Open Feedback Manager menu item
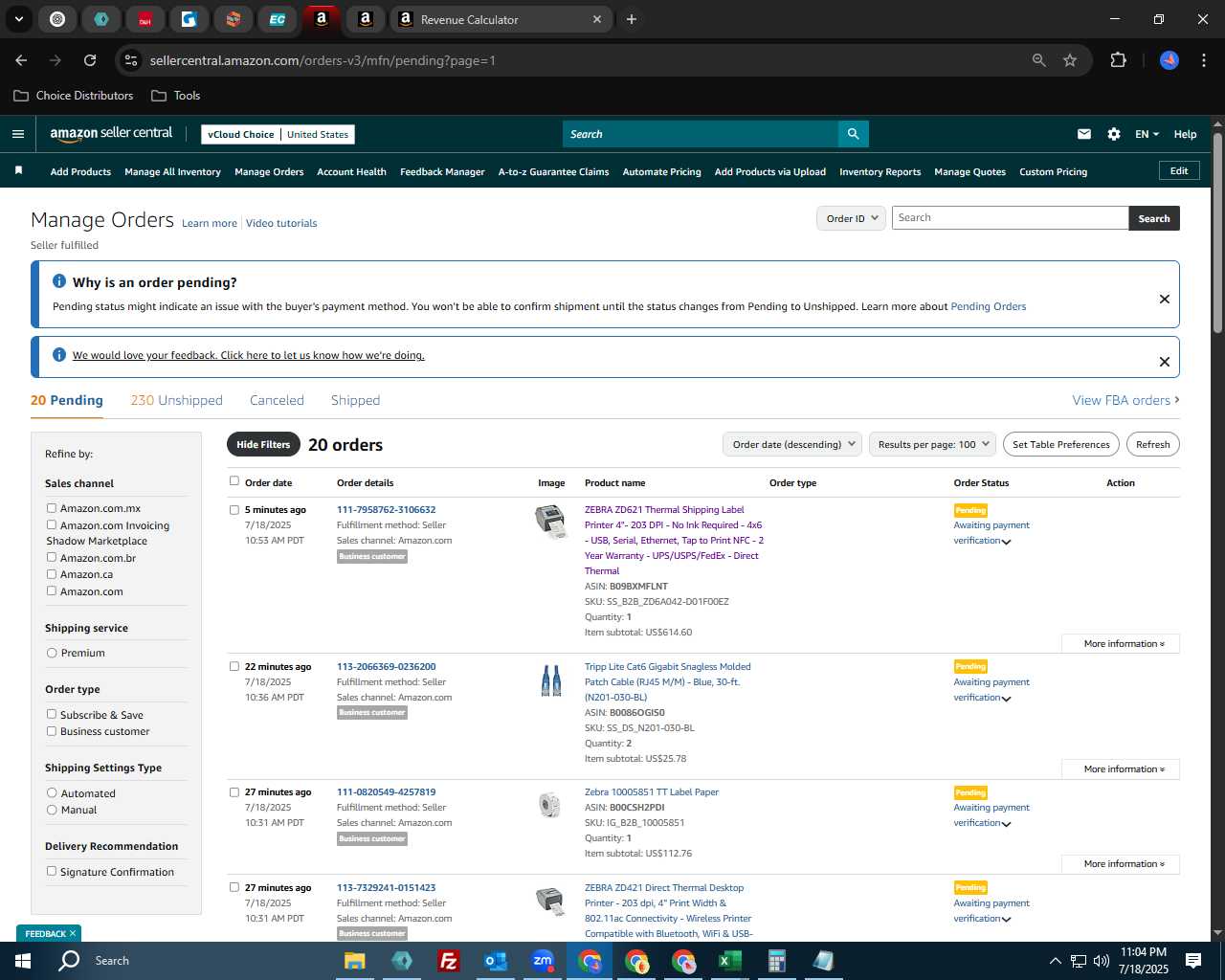1225x980 pixels. (442, 171)
